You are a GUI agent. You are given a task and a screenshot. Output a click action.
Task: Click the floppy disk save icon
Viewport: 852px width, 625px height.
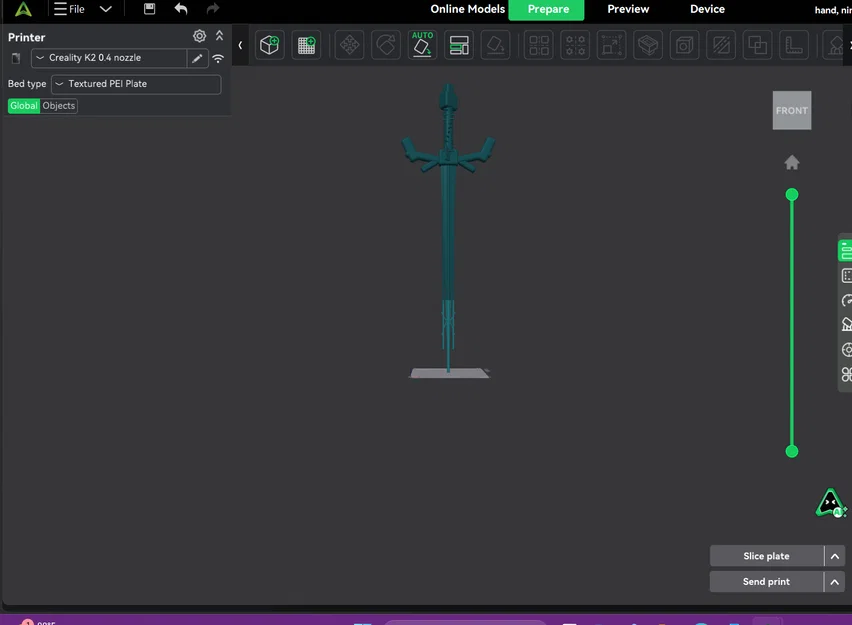[149, 9]
